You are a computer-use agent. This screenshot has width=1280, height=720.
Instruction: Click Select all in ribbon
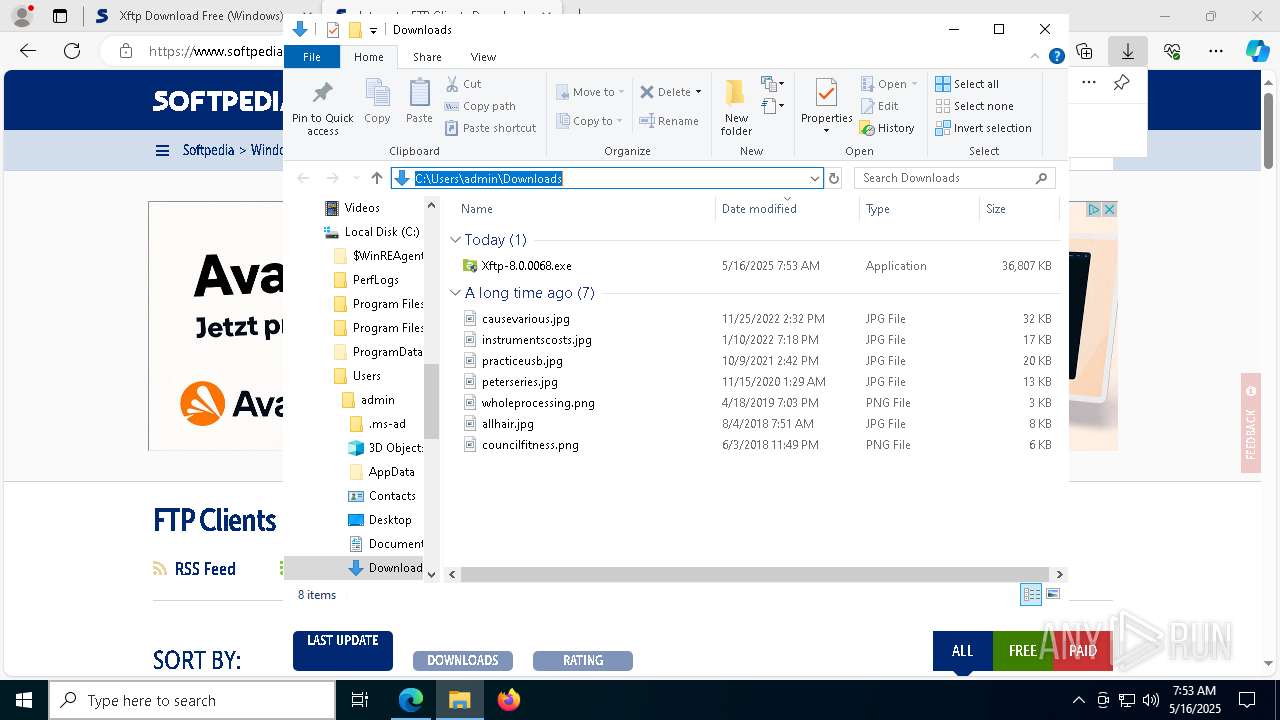967,84
